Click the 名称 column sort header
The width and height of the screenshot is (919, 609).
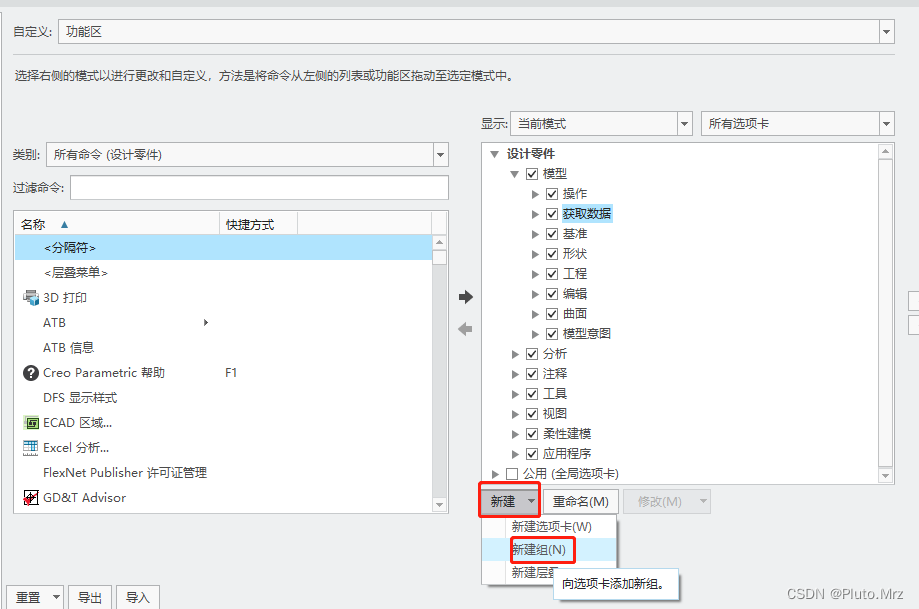tap(33, 222)
